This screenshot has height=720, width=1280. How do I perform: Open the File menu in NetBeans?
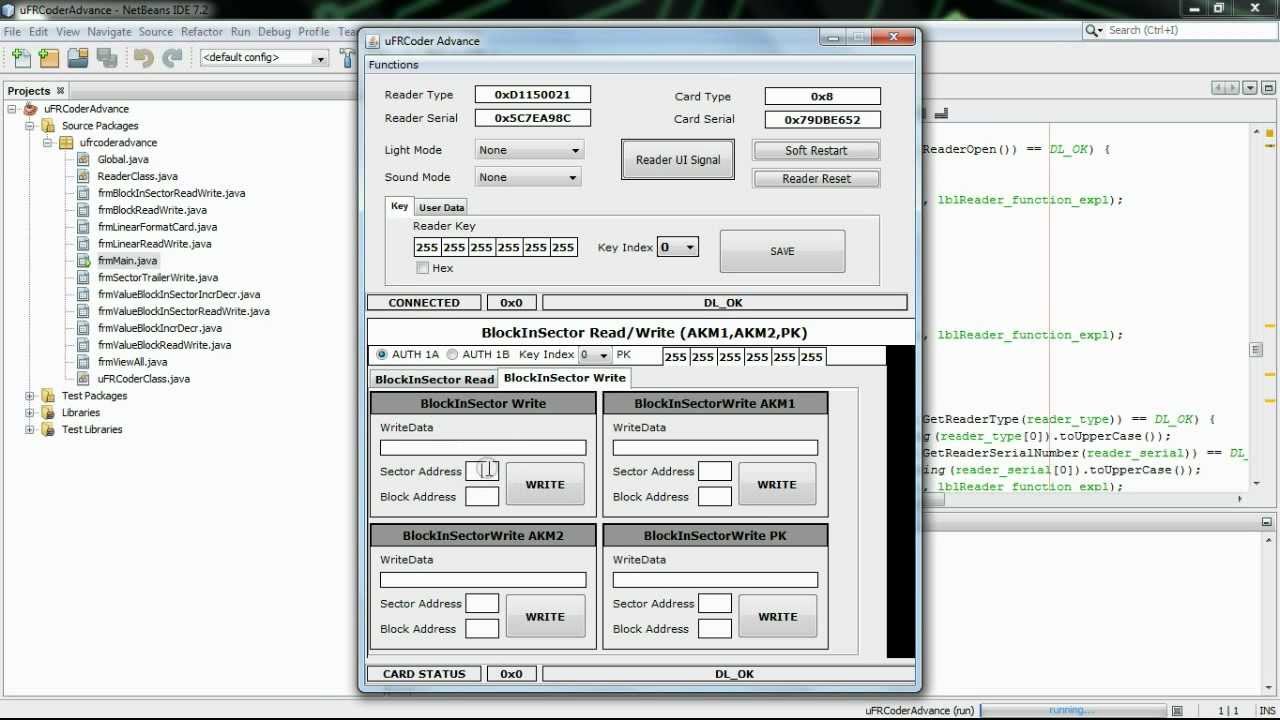coord(12,32)
